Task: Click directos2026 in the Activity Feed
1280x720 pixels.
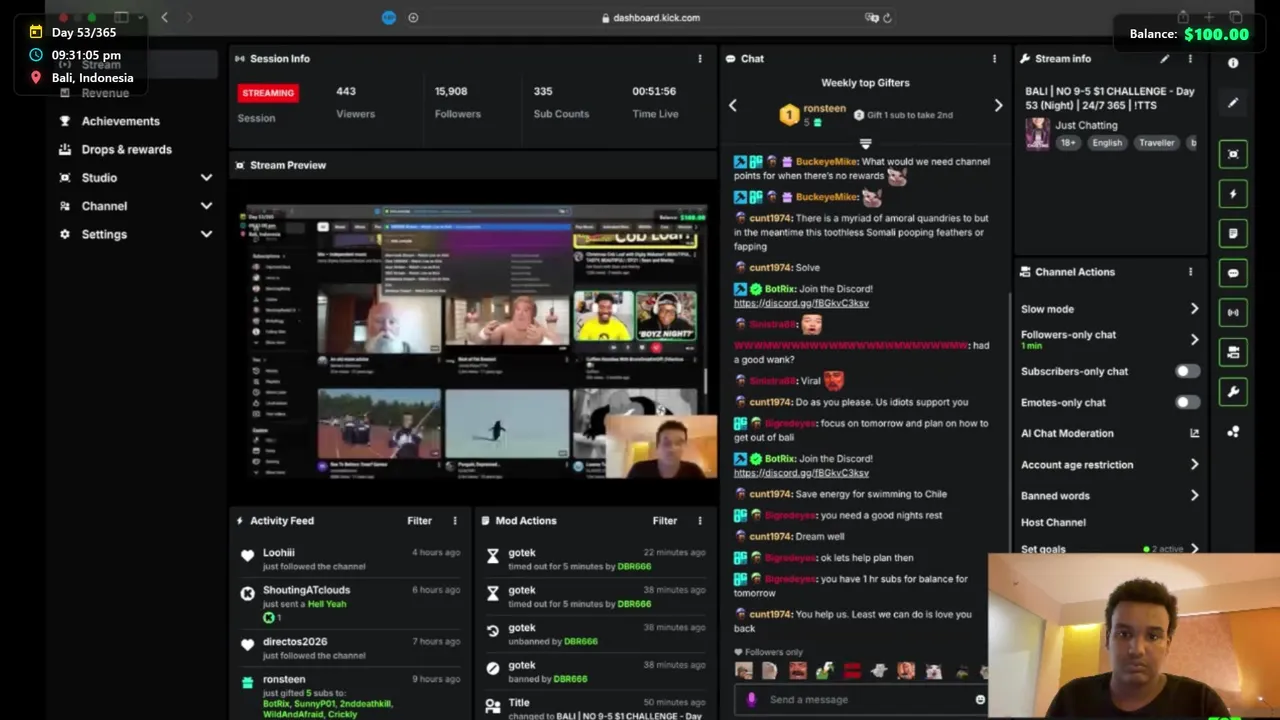Action: coord(294,642)
